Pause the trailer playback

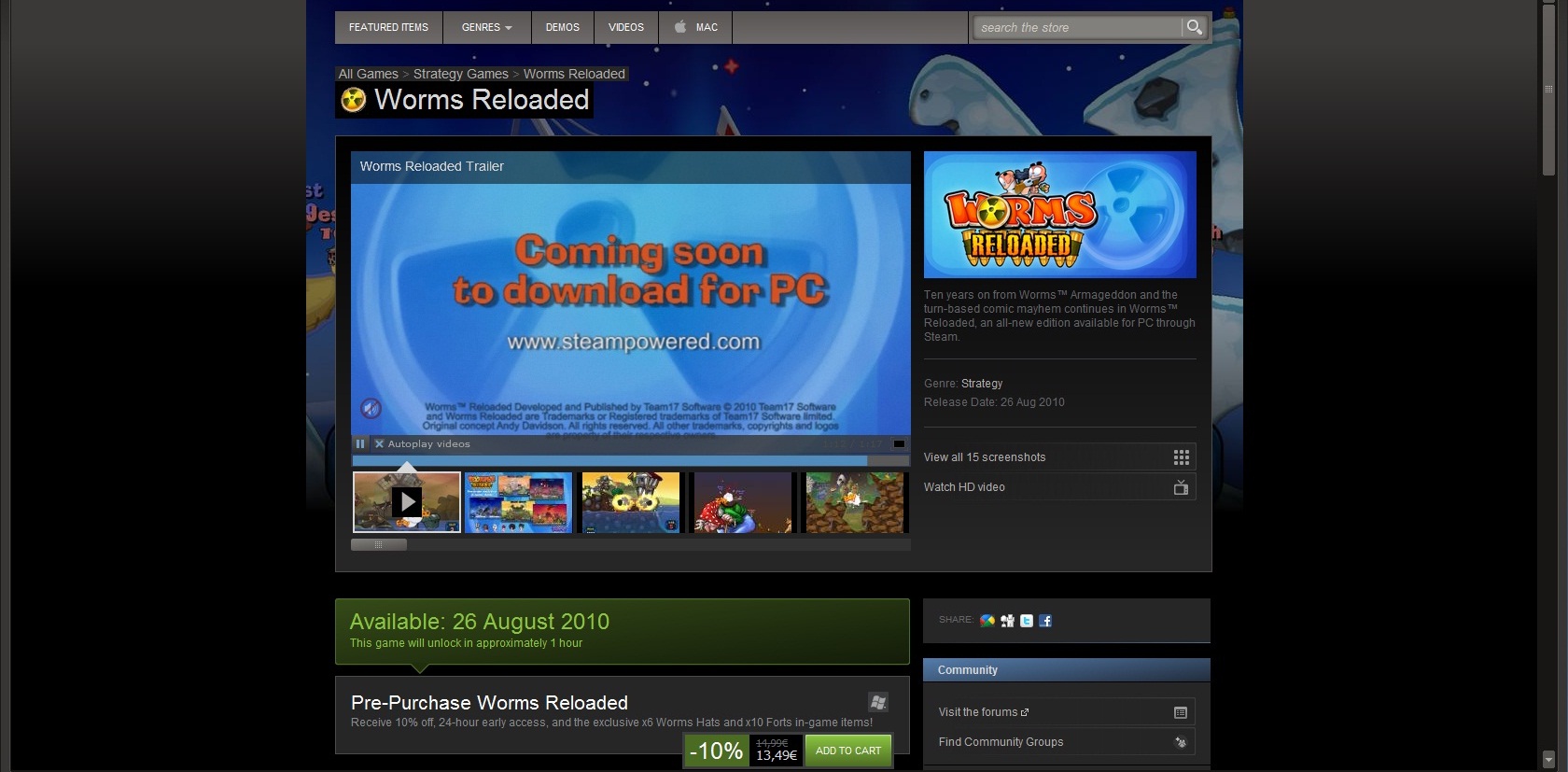[x=360, y=444]
